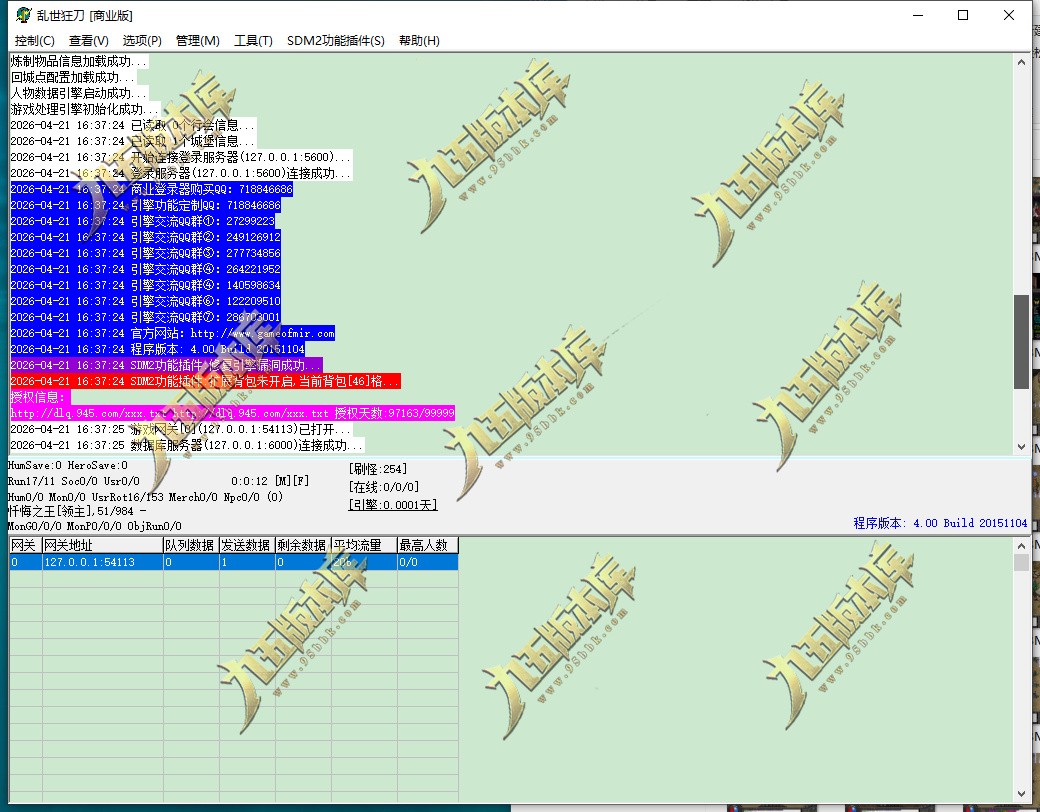Click the 队列数据 column header
The height and width of the screenshot is (812, 1040).
pos(191,545)
